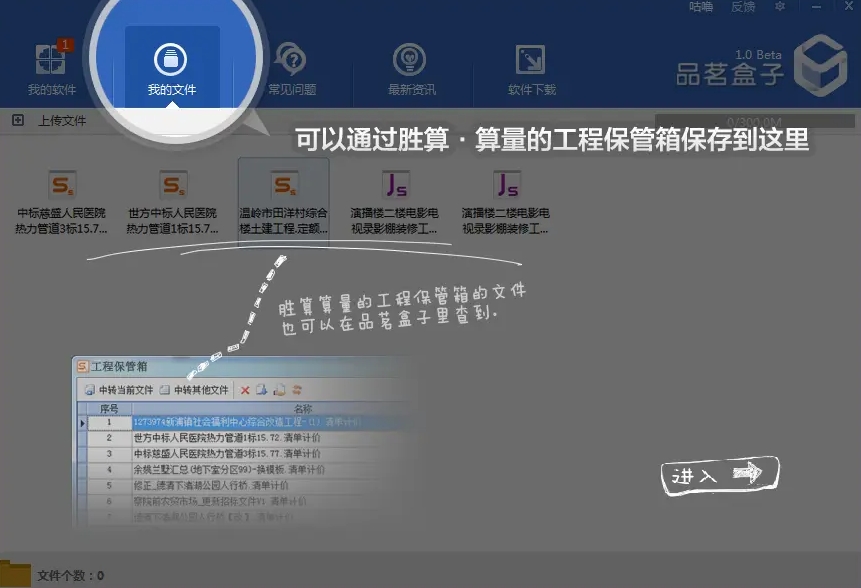Viewport: 861px width, 588px height.
Task: Select first 演播楼二楼电影电视录影棚装修 Js file
Action: (395, 186)
